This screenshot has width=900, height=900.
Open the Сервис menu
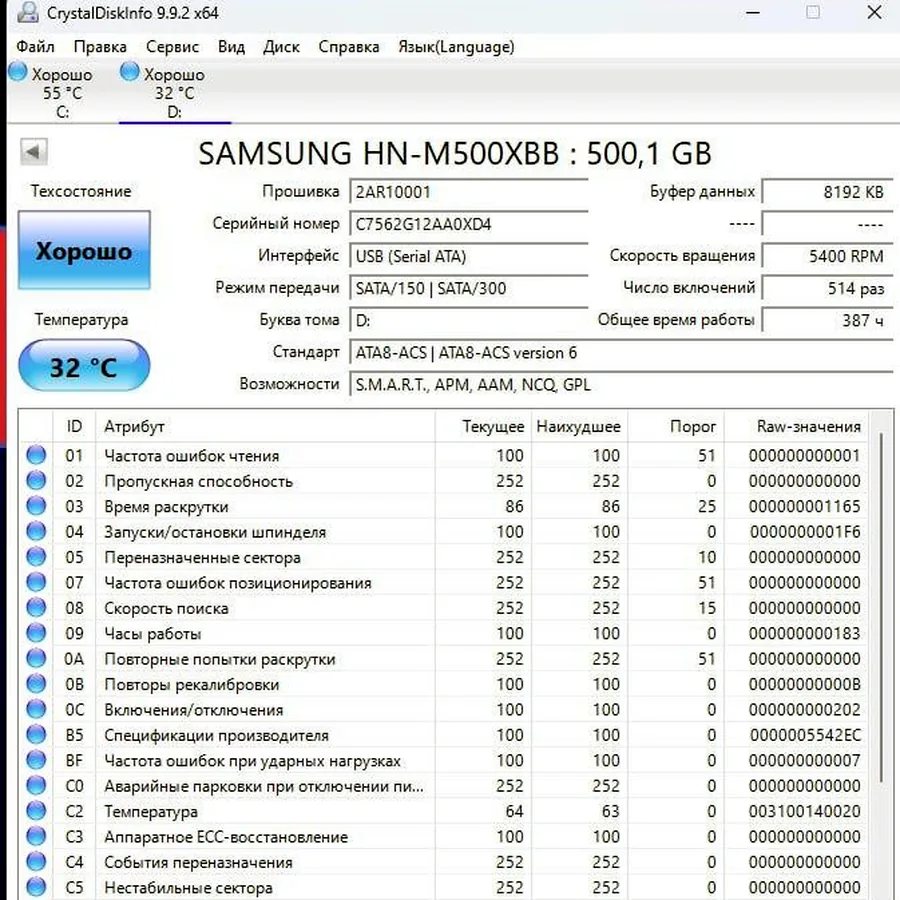[172, 46]
